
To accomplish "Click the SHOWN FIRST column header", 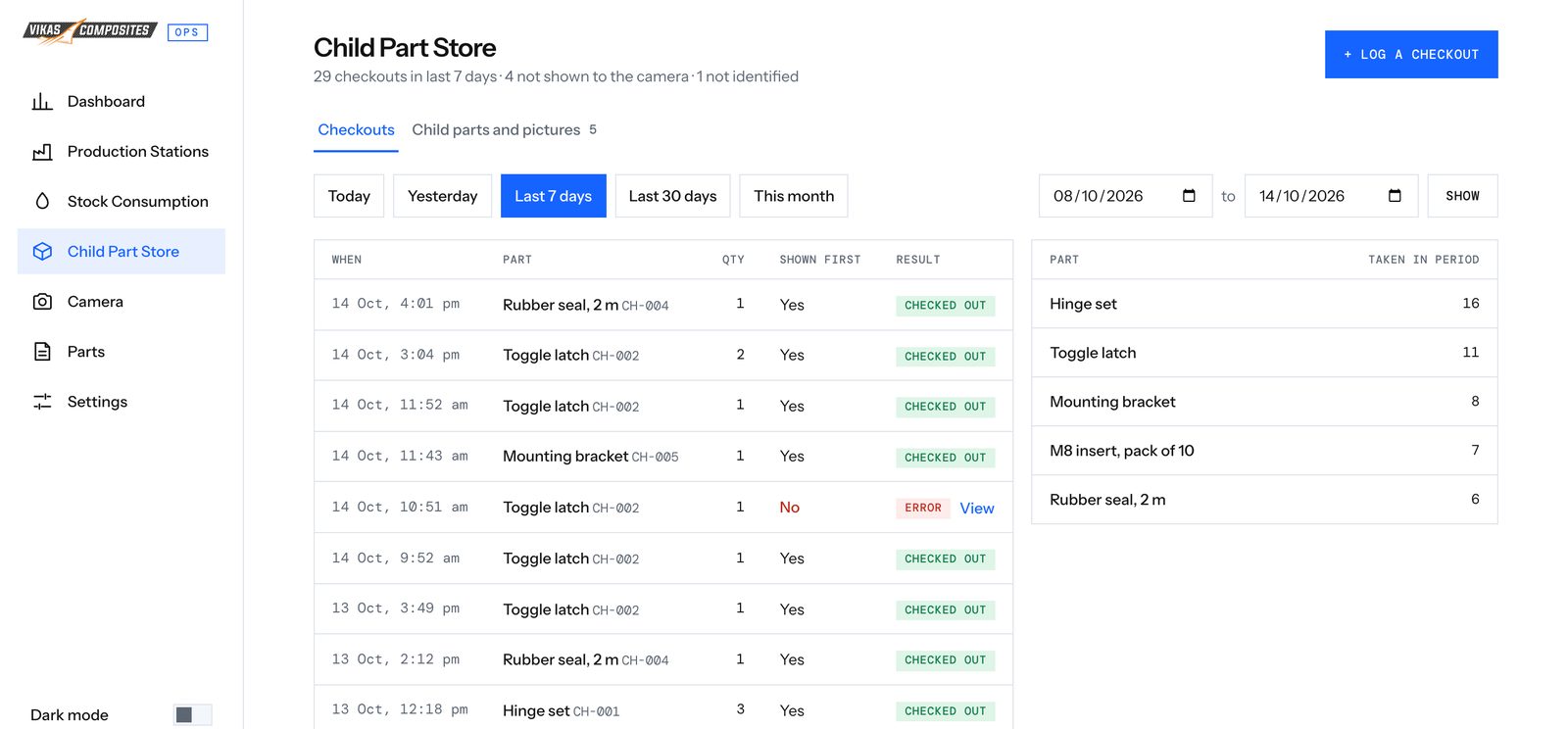I will point(820,260).
